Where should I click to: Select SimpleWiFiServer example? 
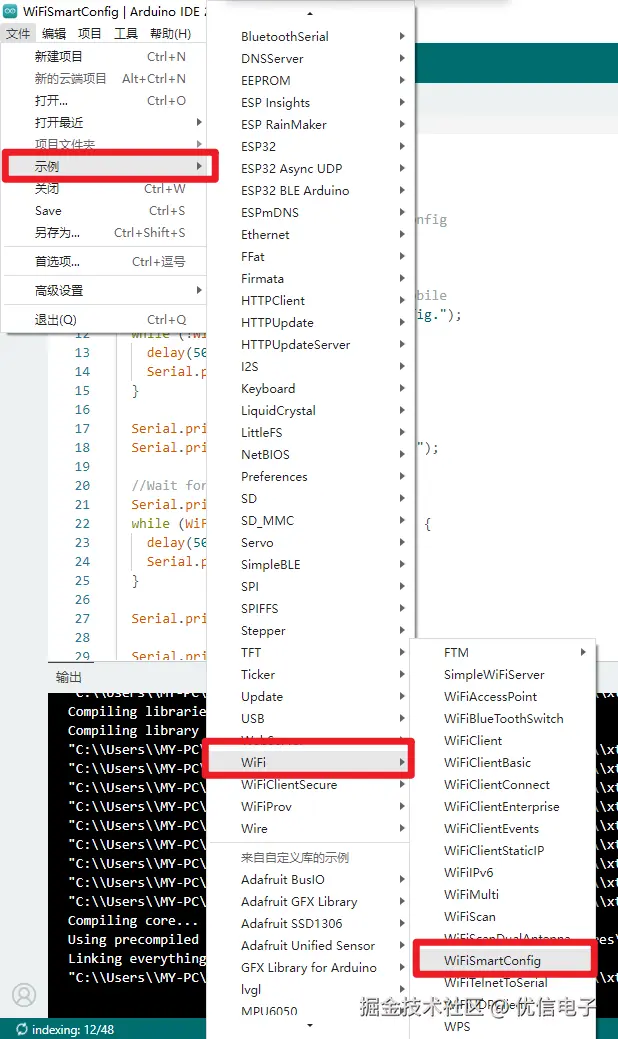click(503, 675)
